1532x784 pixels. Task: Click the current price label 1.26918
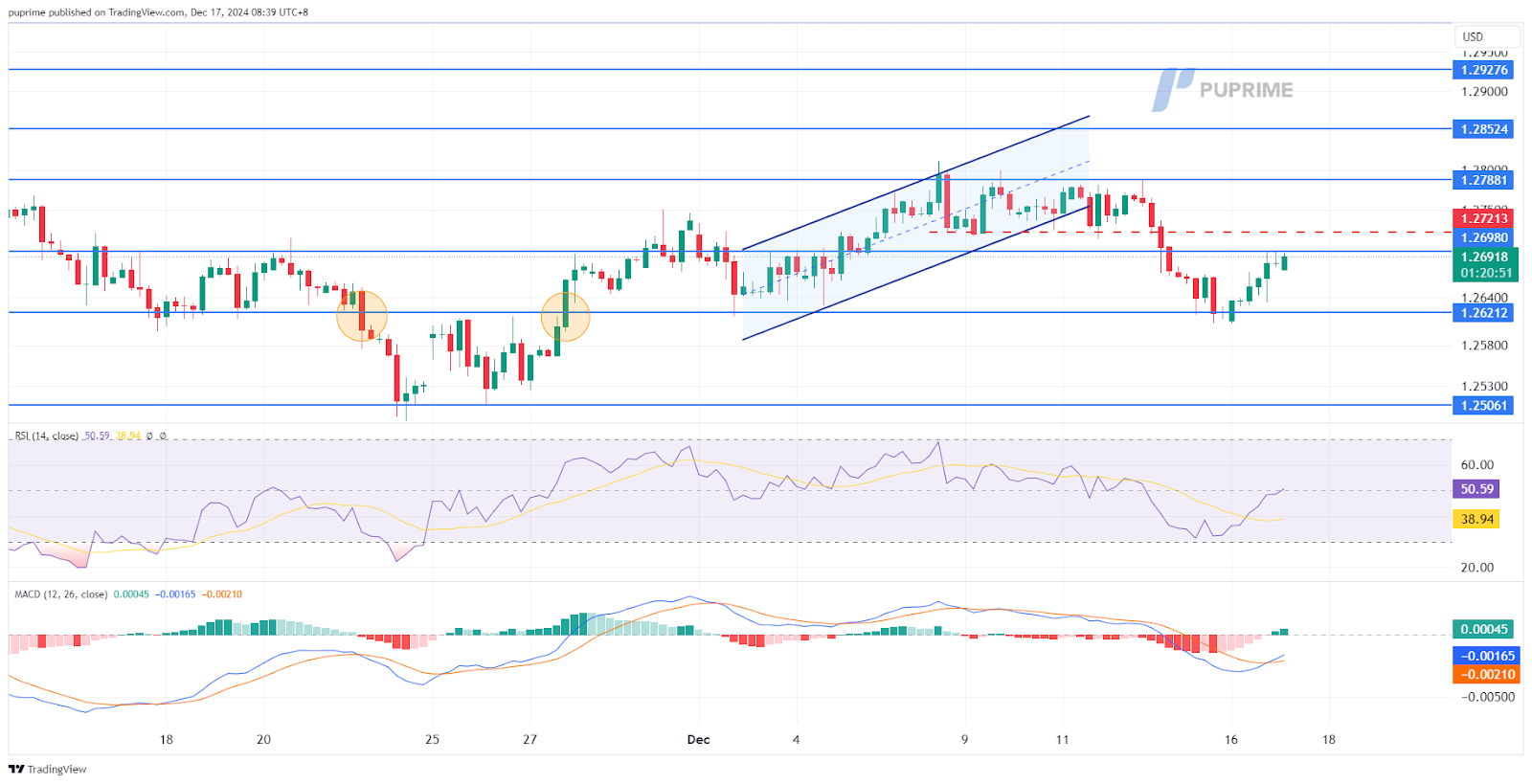point(1483,257)
